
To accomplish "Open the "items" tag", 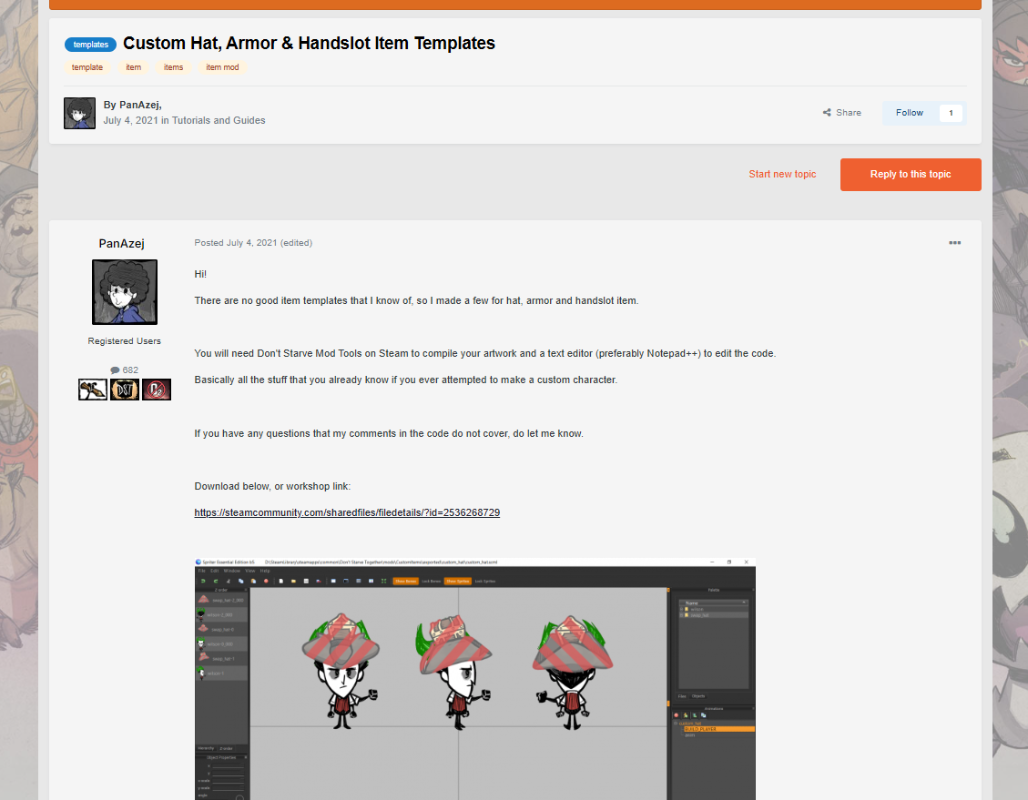I will point(173,68).
